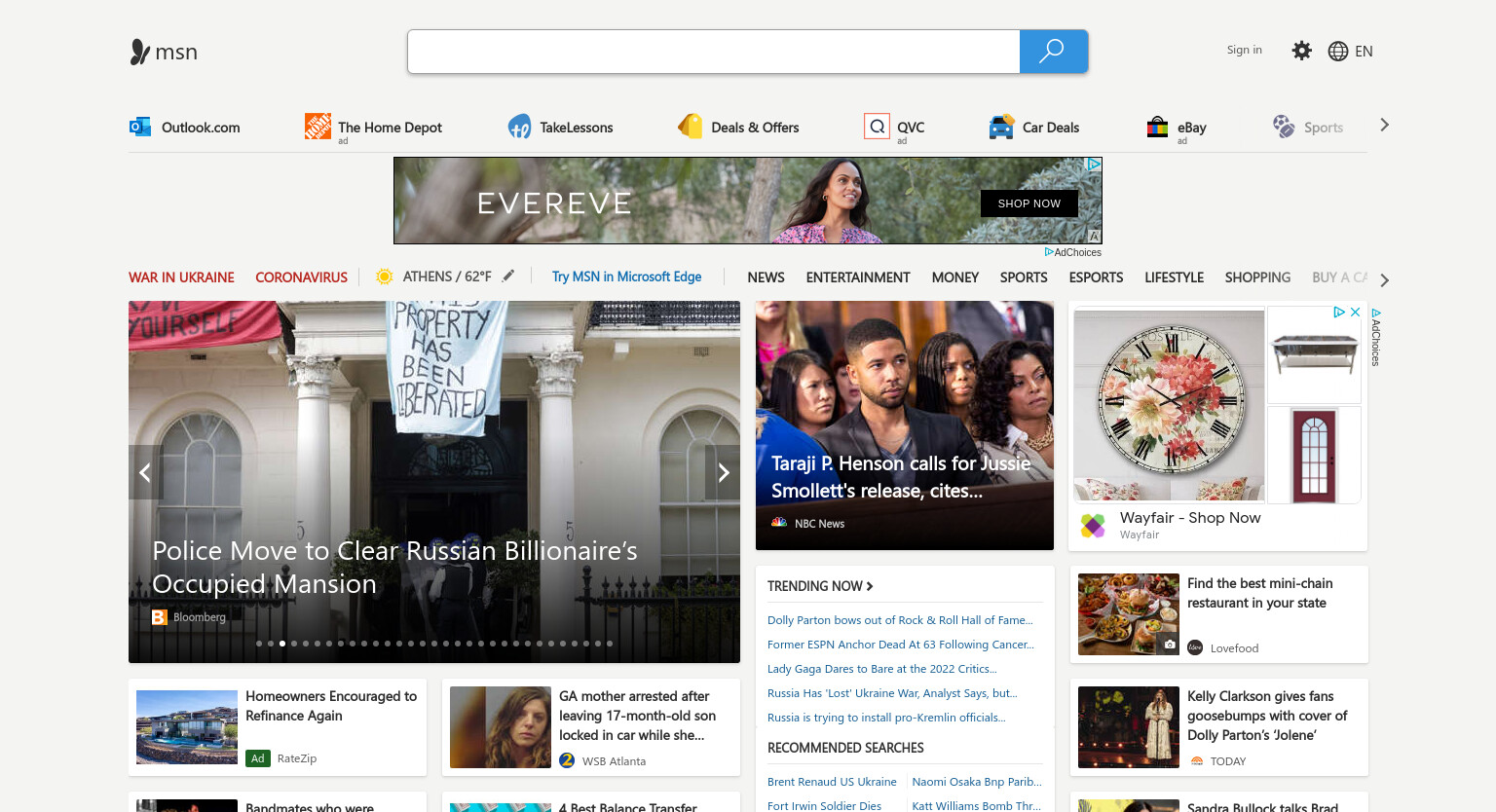Click the gallery camera icon on restaurant thumbnail
Image resolution: width=1496 pixels, height=812 pixels.
1170,645
